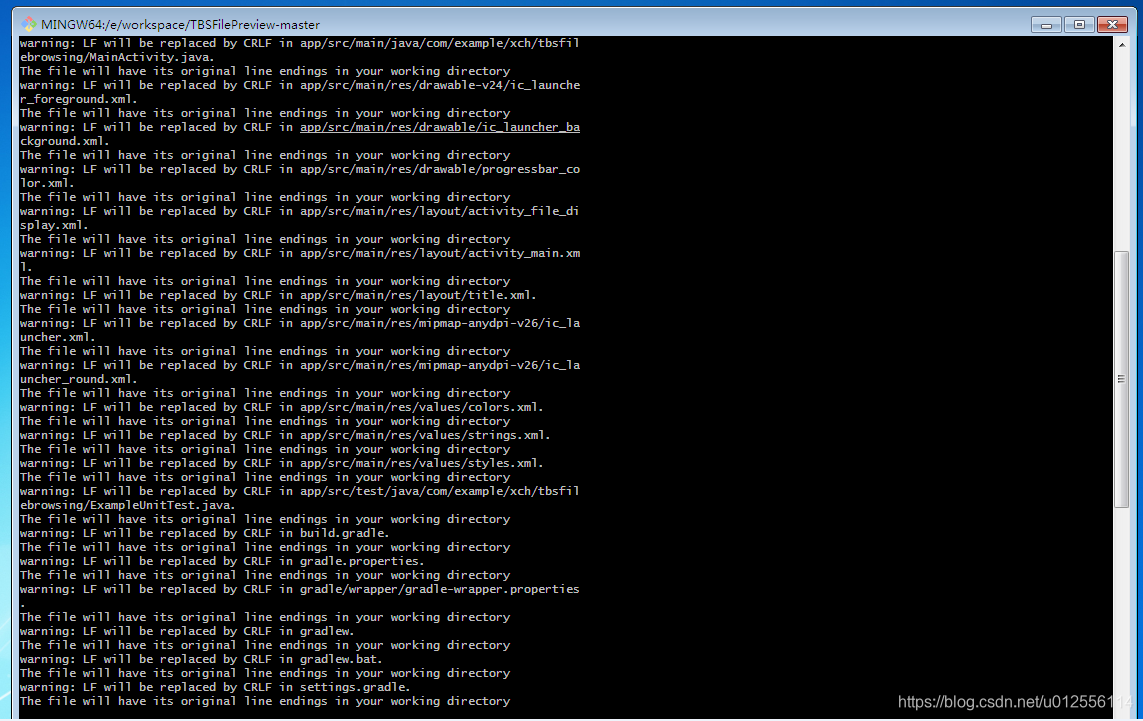Maximize the MINGW64 terminal window

(x=1078, y=24)
